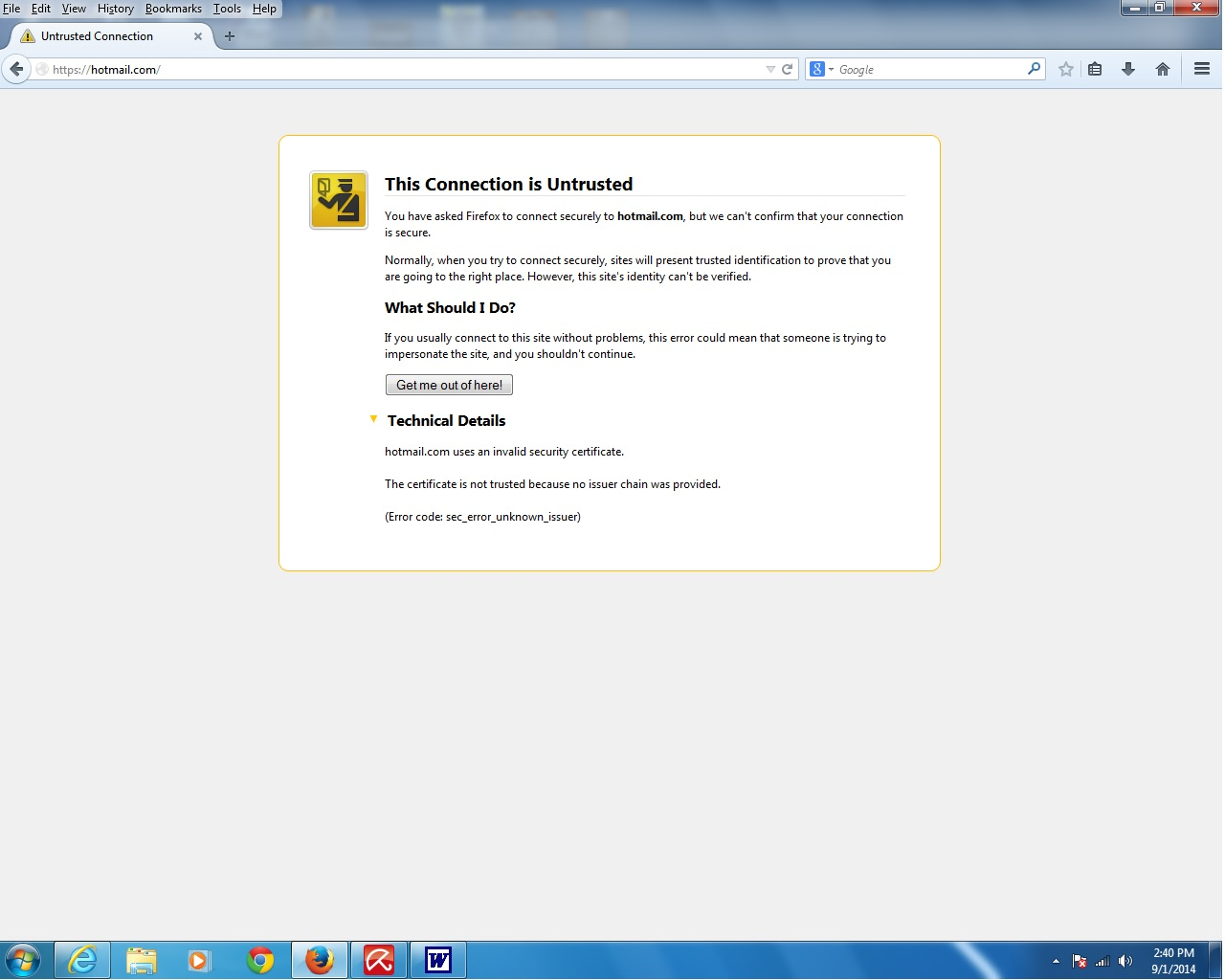
Task: Open the Bookmarks menu
Action: coord(173,9)
